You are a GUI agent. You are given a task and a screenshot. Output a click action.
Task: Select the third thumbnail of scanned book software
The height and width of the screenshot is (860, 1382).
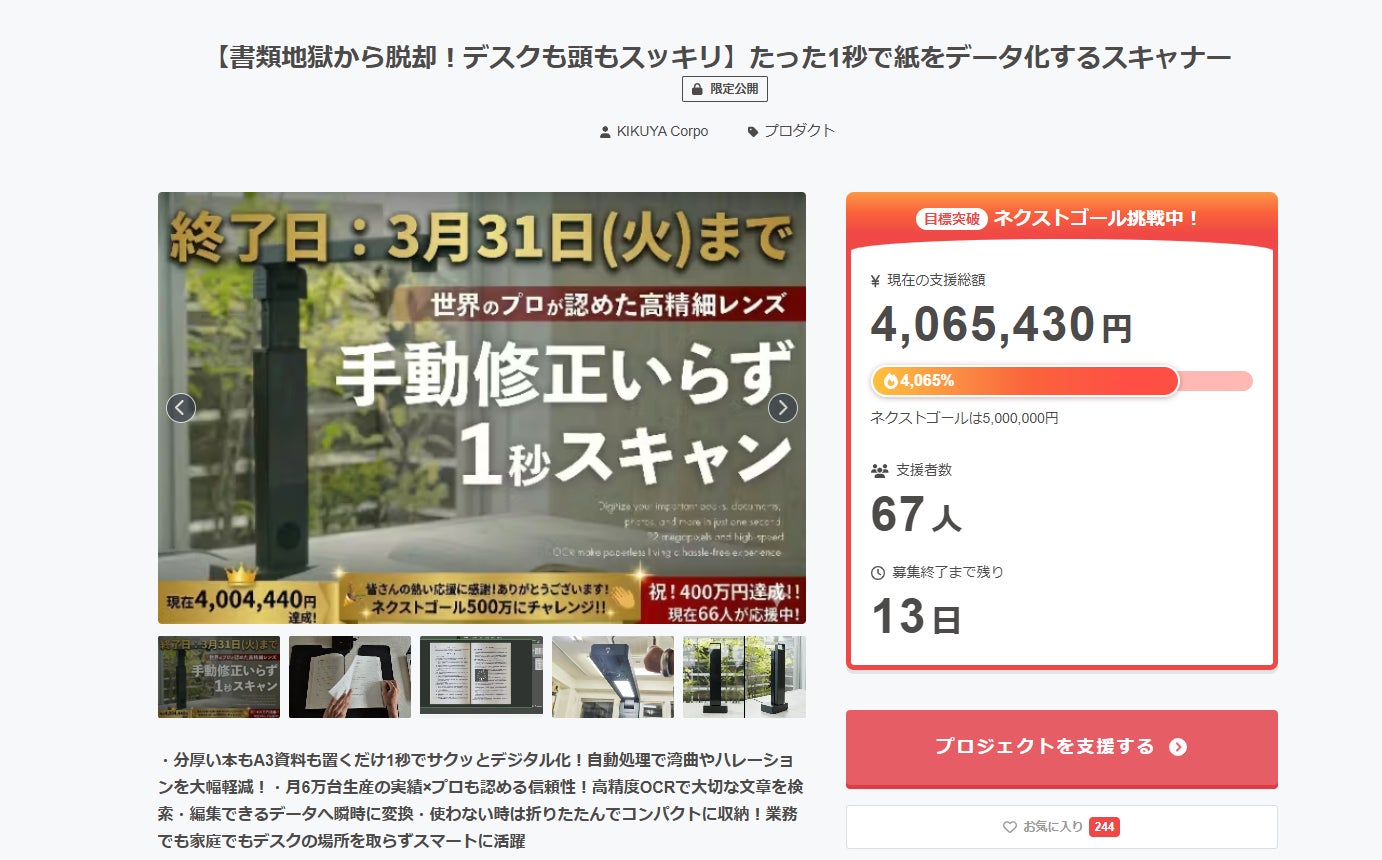click(x=481, y=675)
